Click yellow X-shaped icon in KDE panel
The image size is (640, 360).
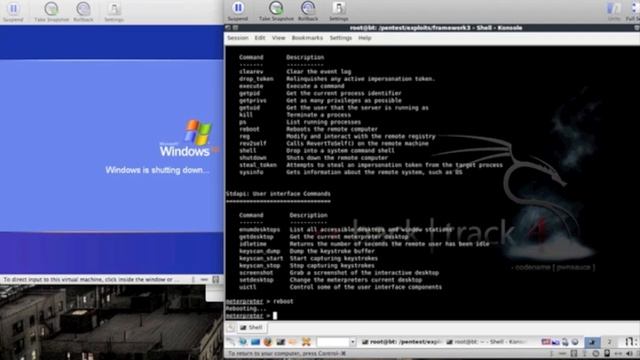click(x=306, y=342)
